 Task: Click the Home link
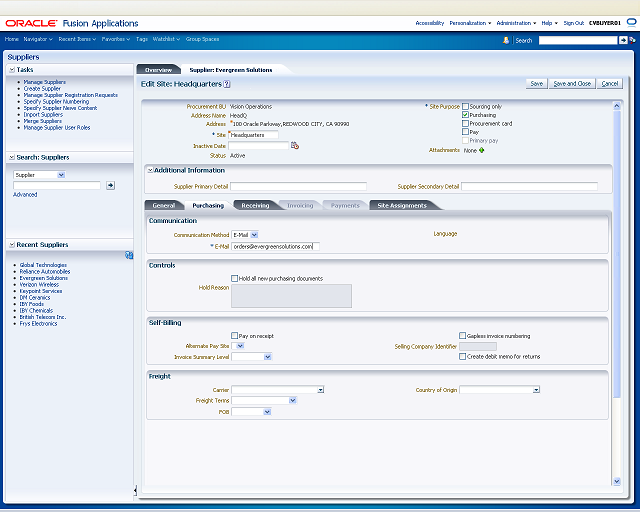[11, 39]
